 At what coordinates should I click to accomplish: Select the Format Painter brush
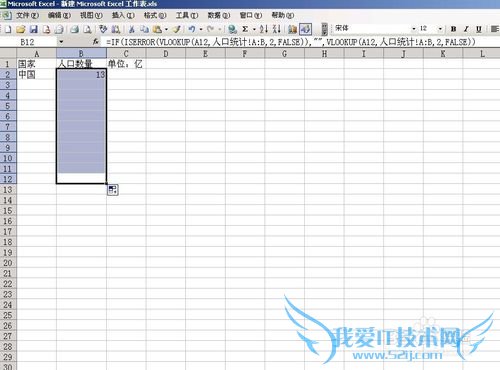coord(177,29)
